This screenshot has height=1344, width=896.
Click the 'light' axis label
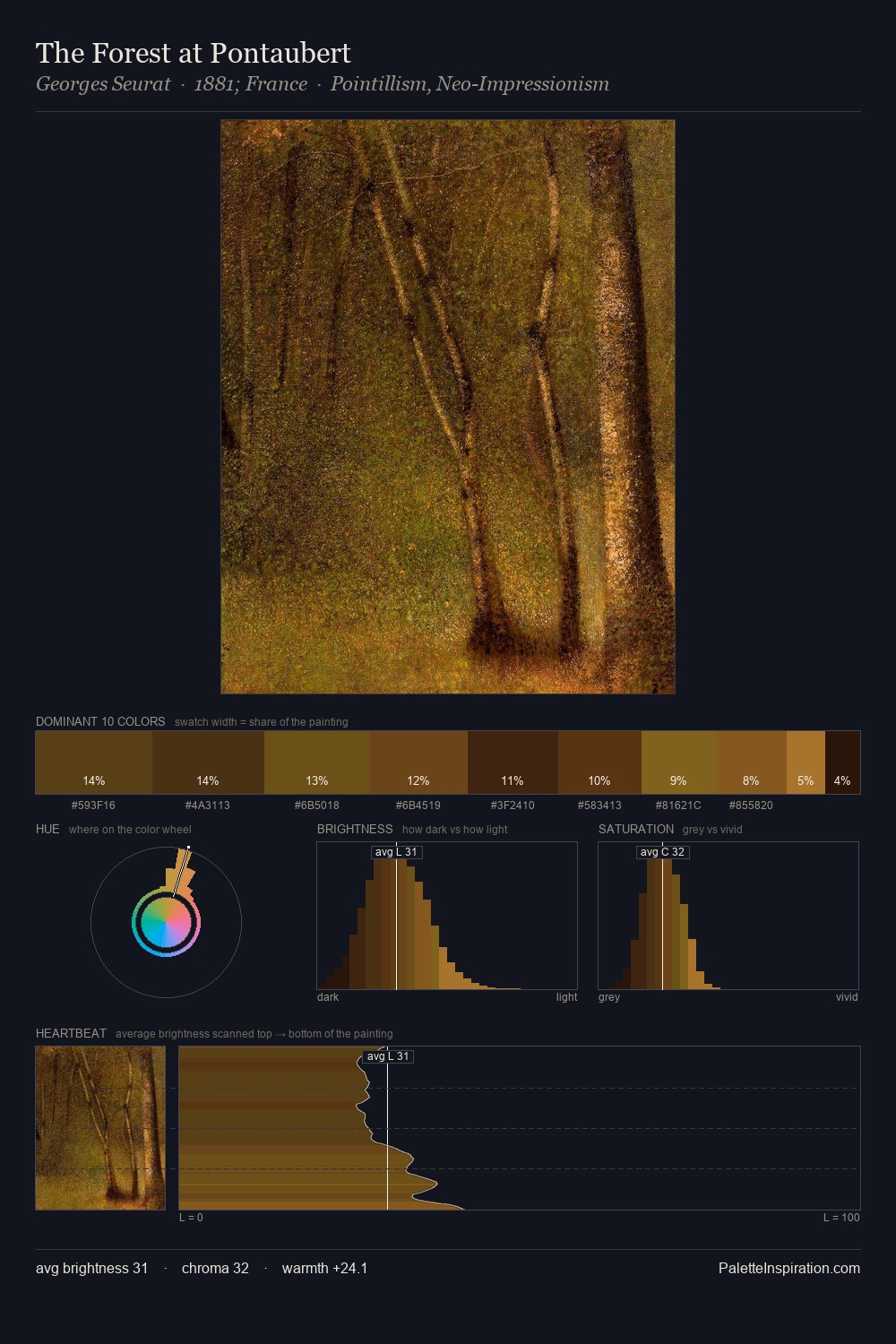pyautogui.click(x=566, y=997)
